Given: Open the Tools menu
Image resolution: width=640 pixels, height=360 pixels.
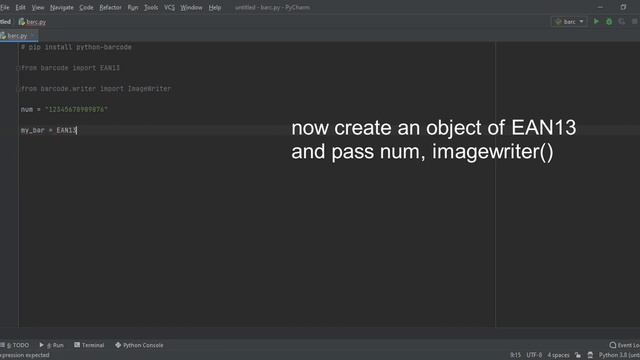Looking at the screenshot, I should (x=151, y=7).
